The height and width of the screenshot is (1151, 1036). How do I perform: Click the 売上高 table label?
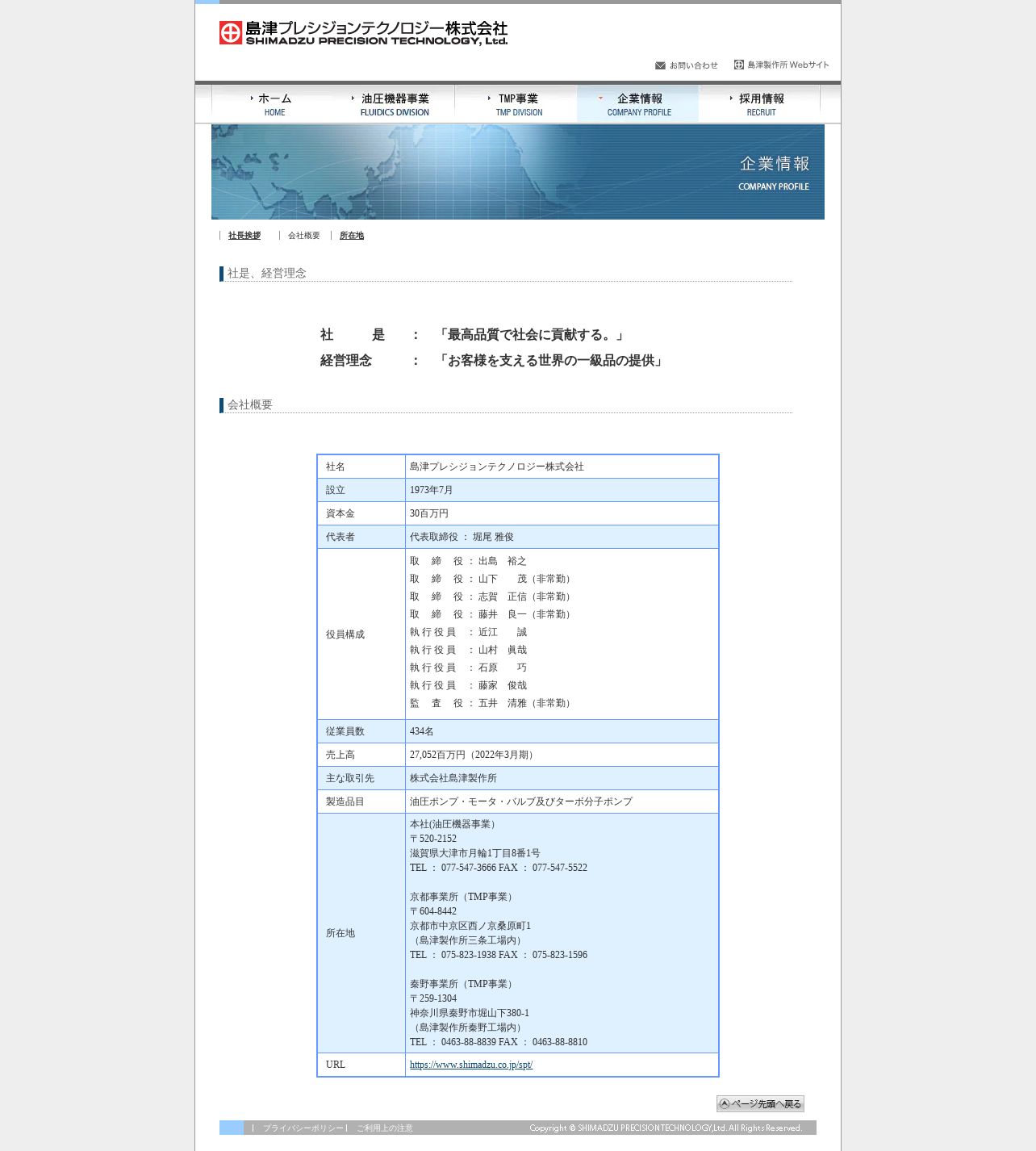point(340,755)
